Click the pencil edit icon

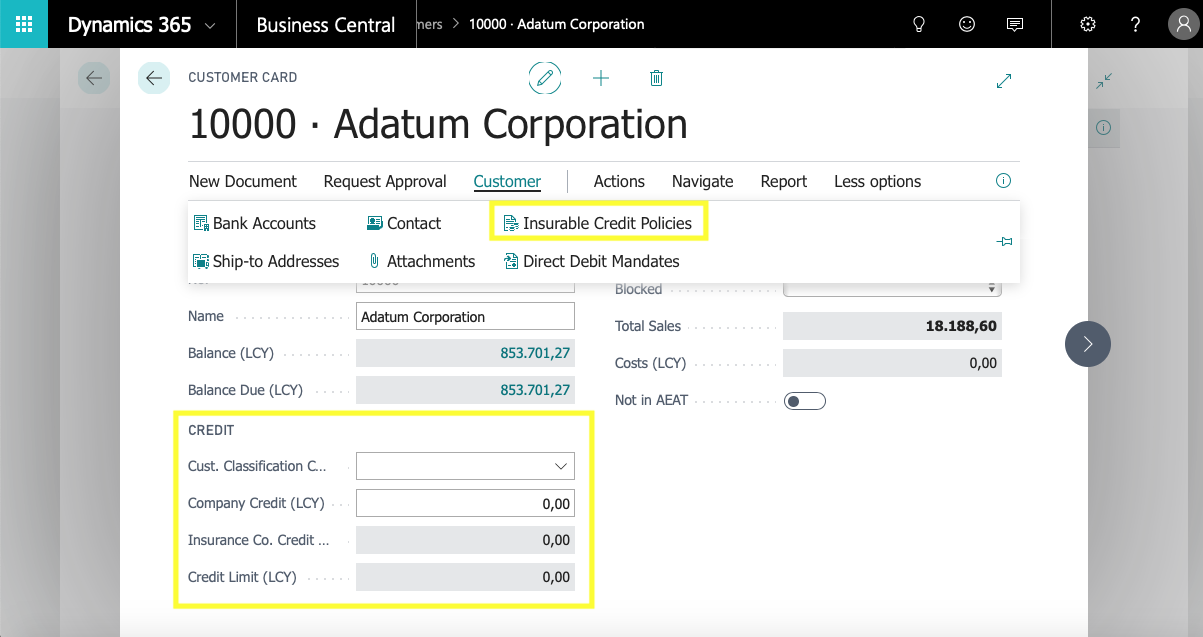click(x=545, y=78)
